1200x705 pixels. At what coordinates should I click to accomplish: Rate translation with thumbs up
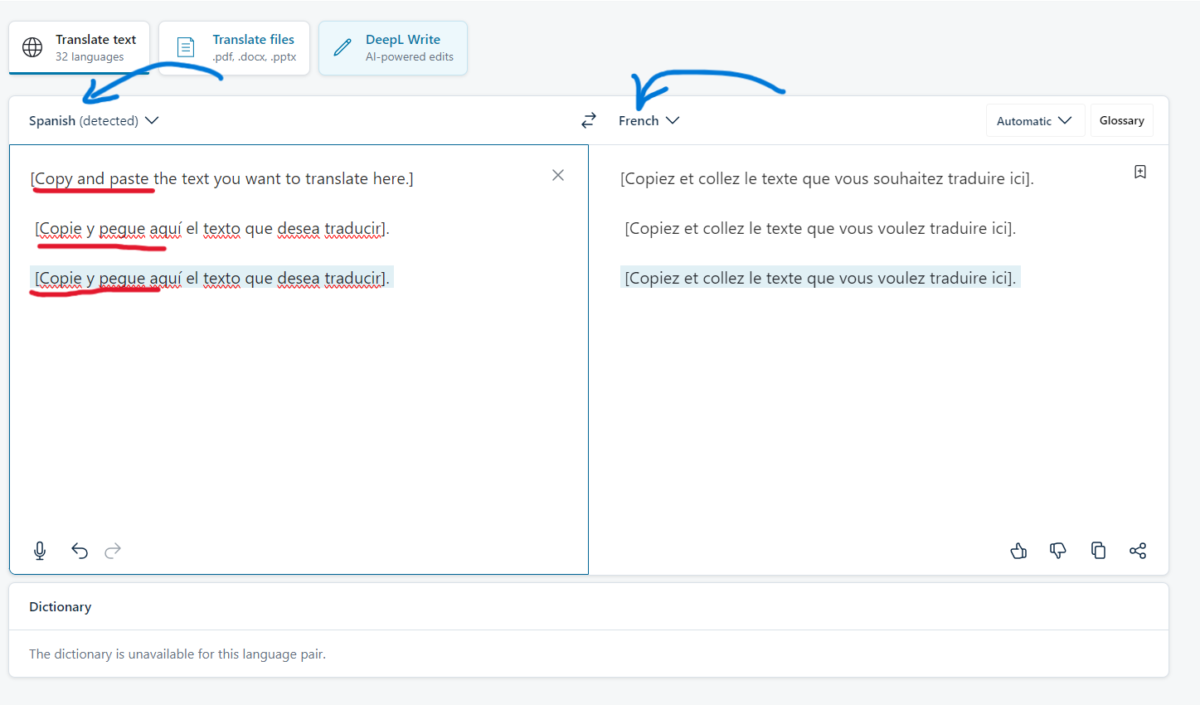click(x=1019, y=550)
